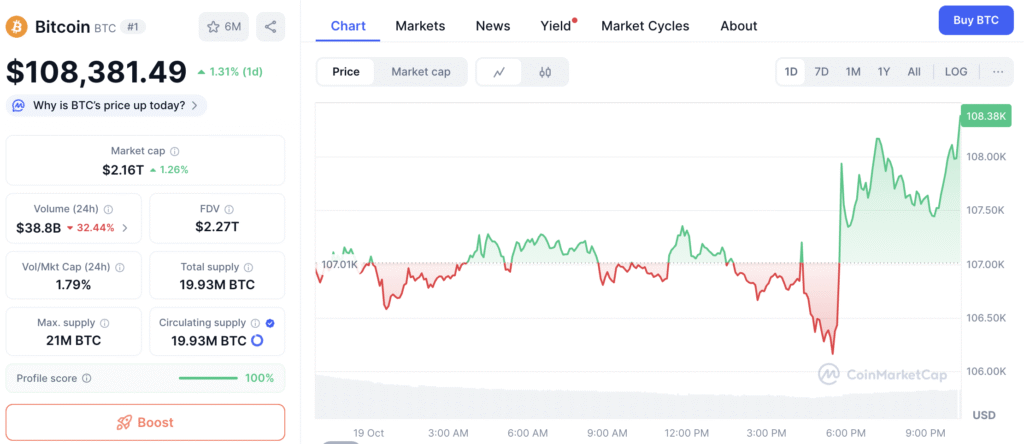
Task: Click the share icon next to Bitcoin
Action: (270, 27)
